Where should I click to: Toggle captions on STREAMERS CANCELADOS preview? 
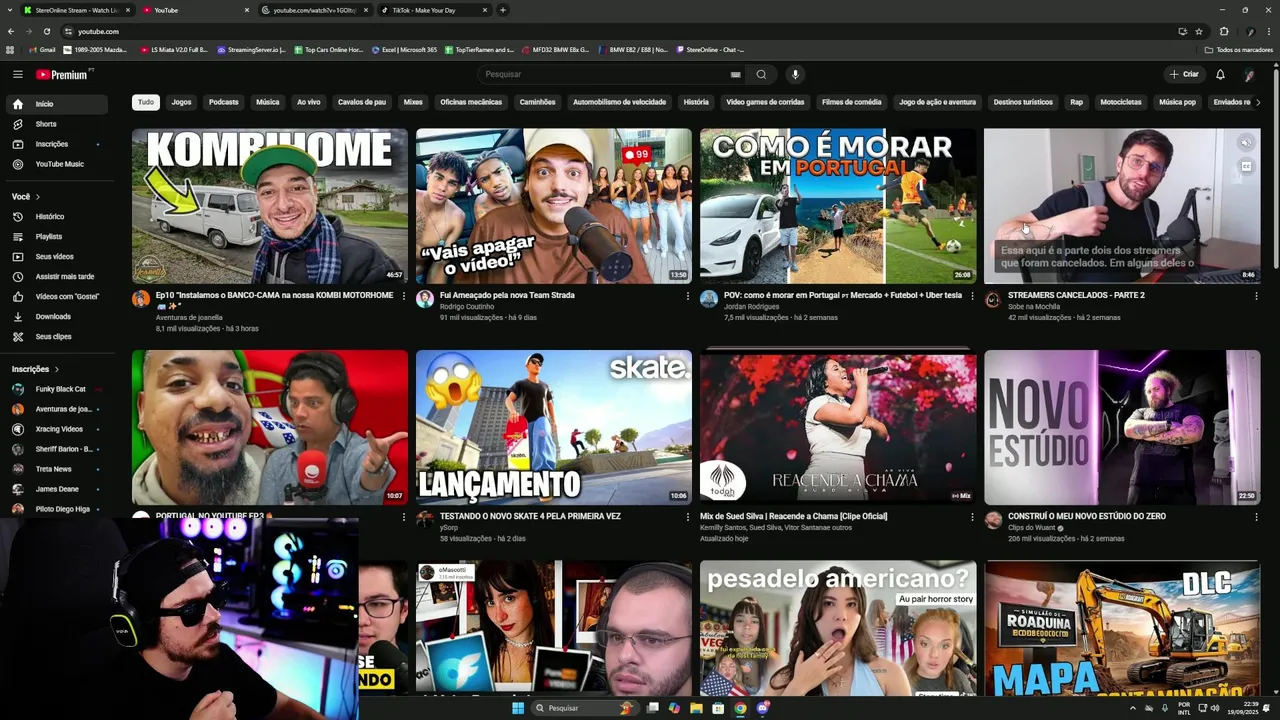pyautogui.click(x=1246, y=167)
